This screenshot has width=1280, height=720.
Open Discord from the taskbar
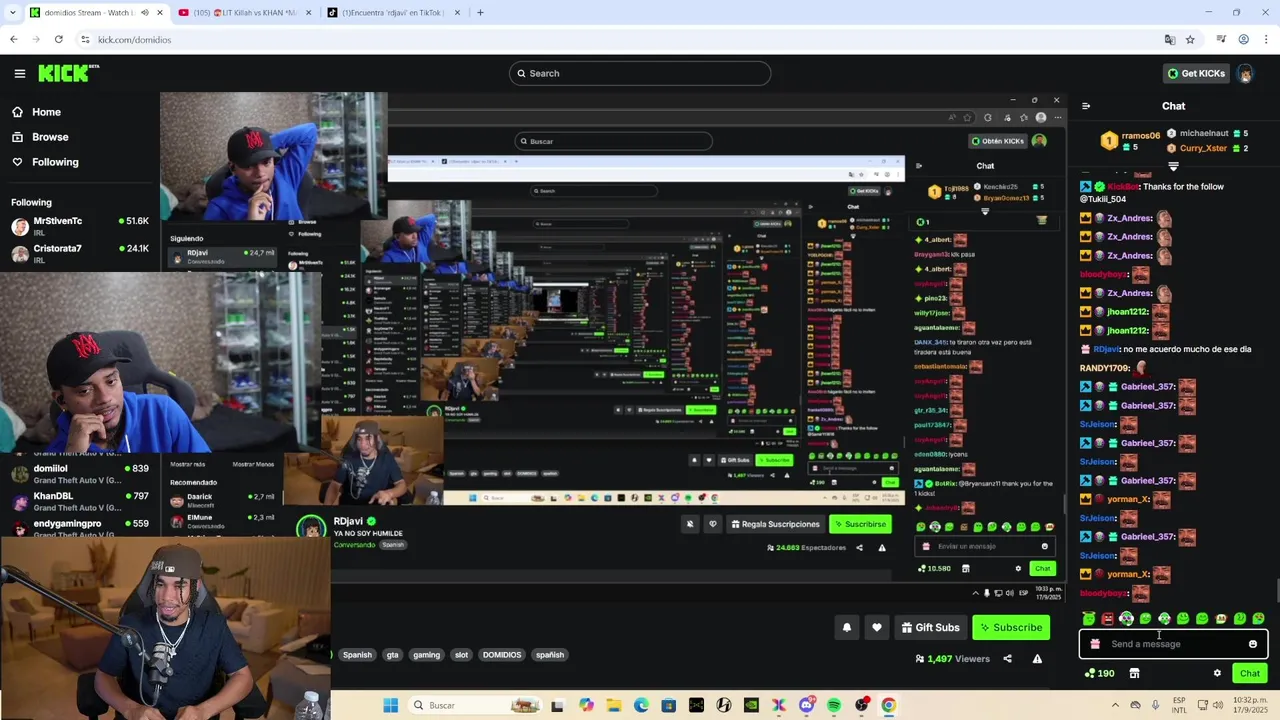pyautogui.click(x=806, y=705)
